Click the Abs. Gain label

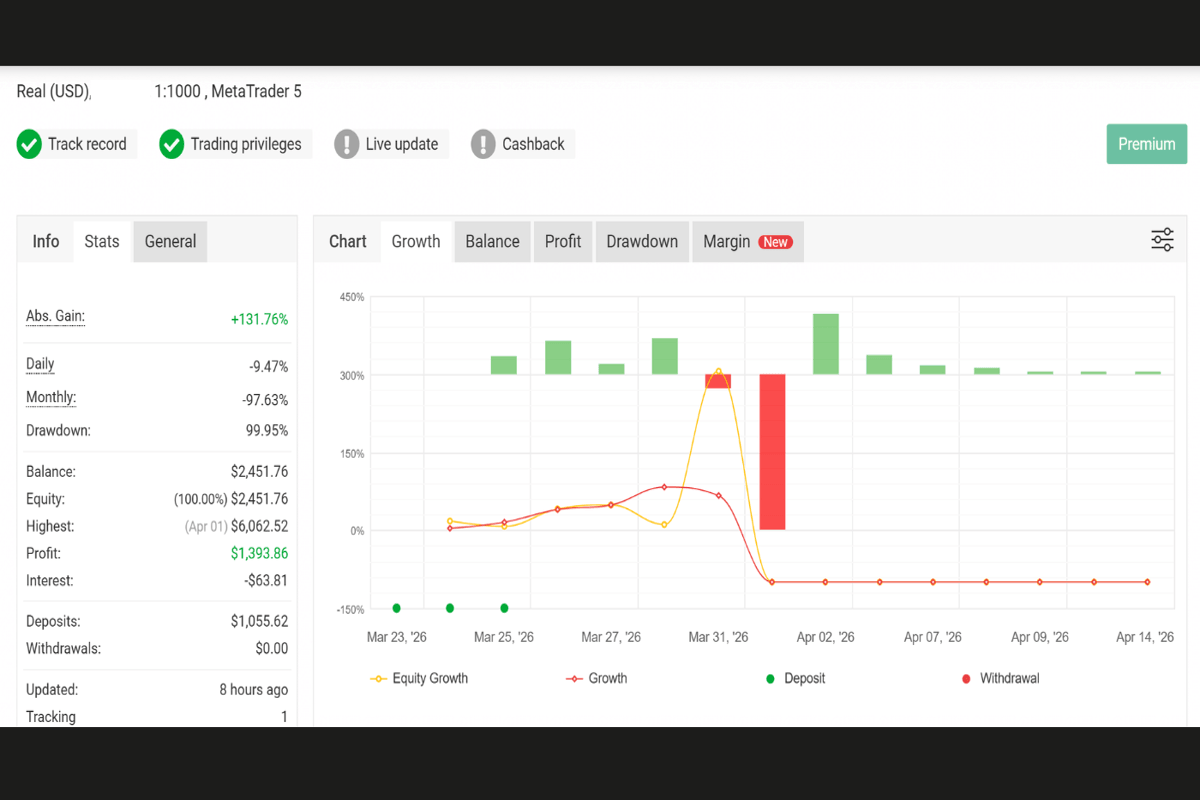click(x=56, y=316)
